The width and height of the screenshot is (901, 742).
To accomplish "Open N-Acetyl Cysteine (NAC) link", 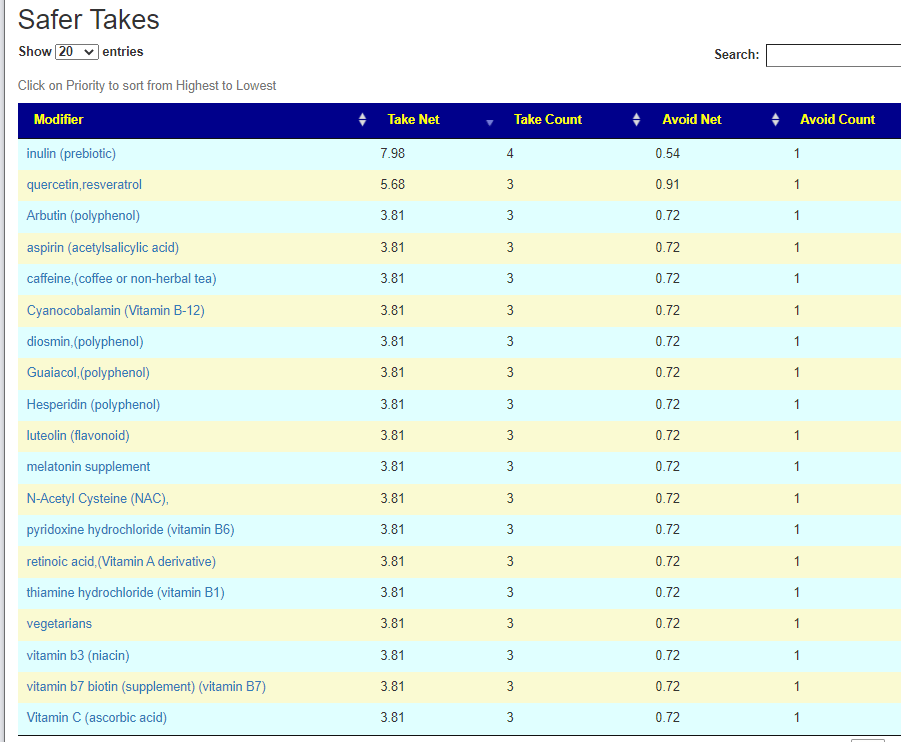I will (x=97, y=498).
